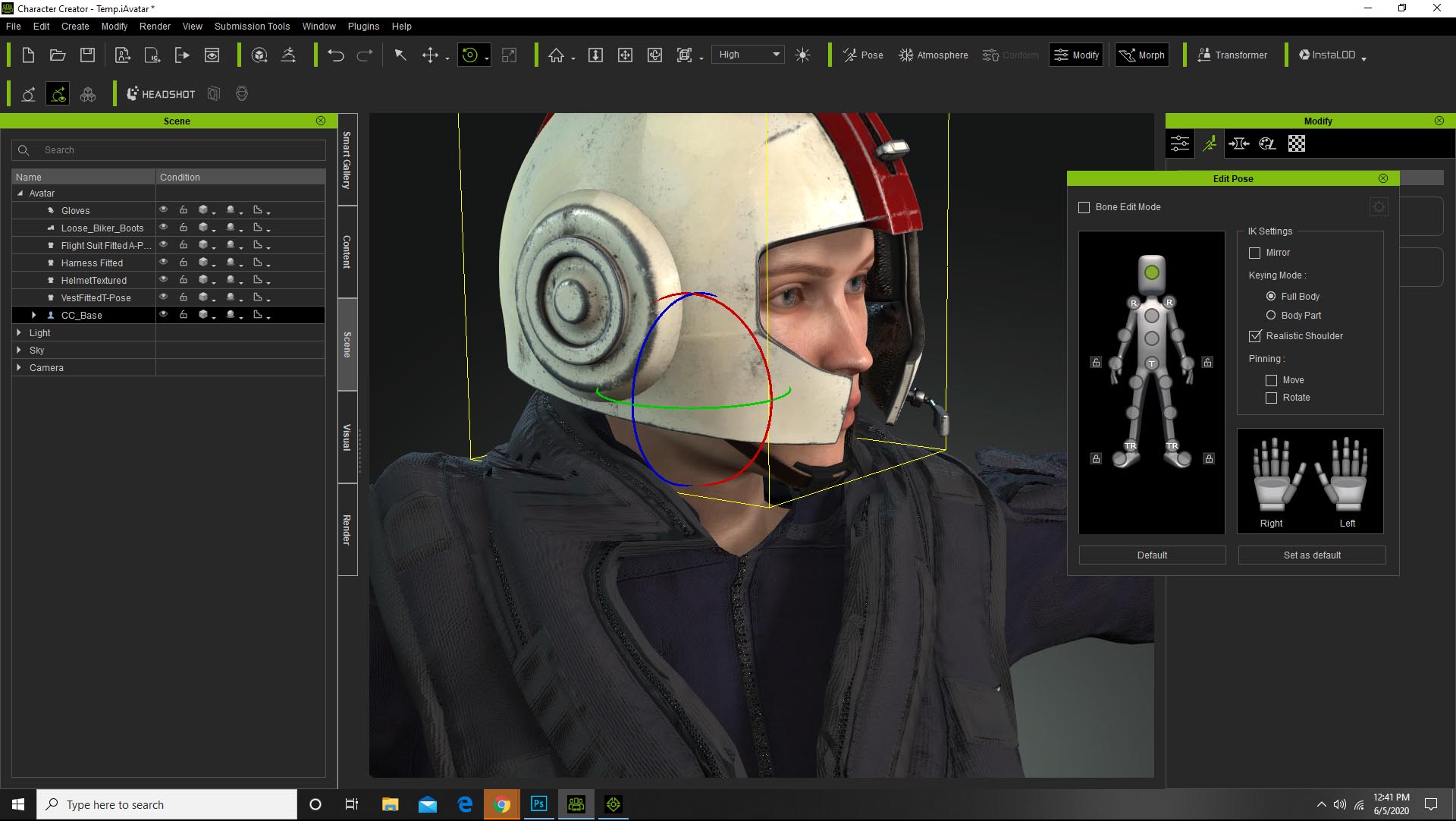Toggle the sun light icon in toolbar
The width and height of the screenshot is (1456, 821).
[802, 55]
